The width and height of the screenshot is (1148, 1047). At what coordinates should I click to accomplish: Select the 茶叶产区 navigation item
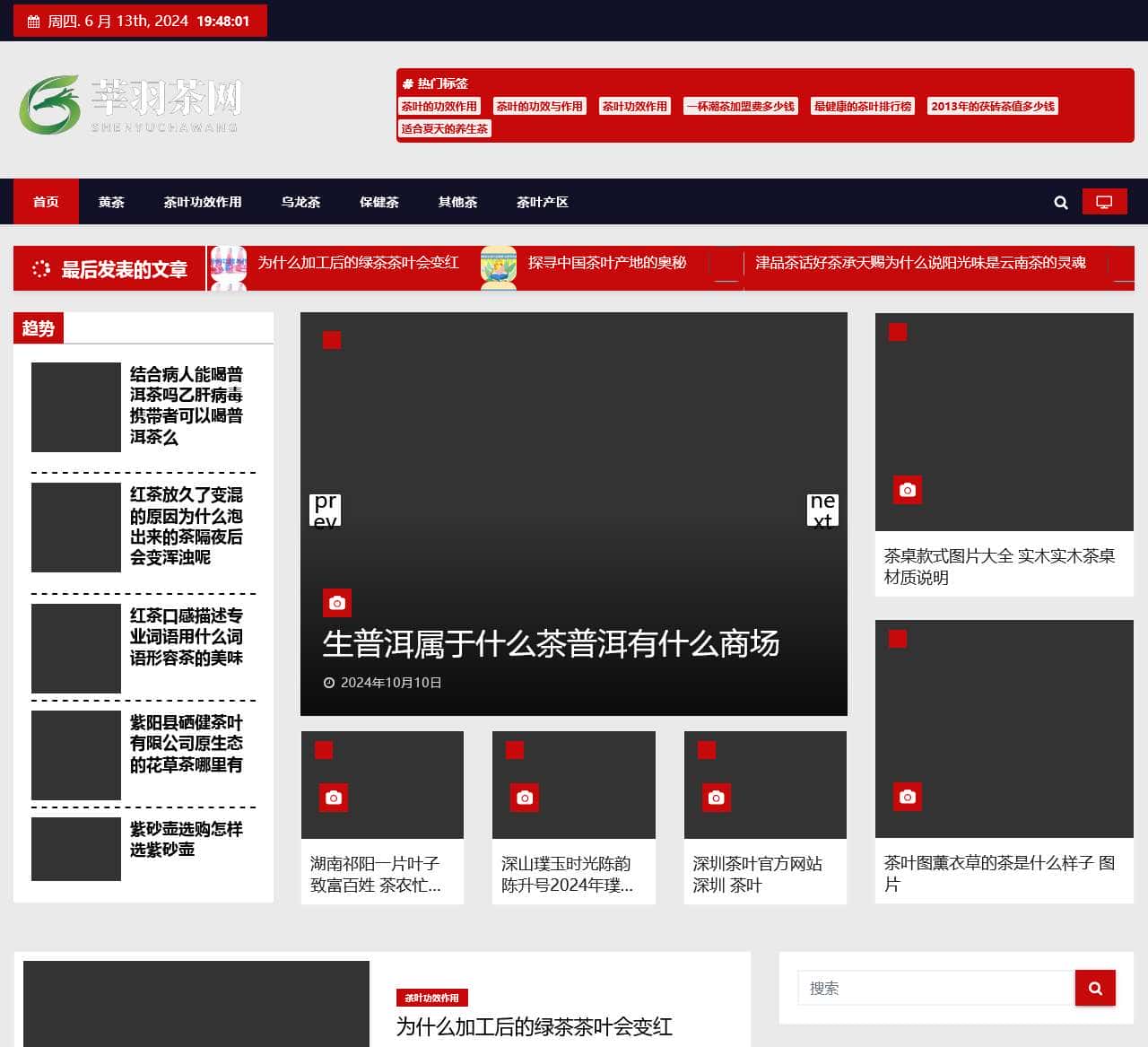542,202
